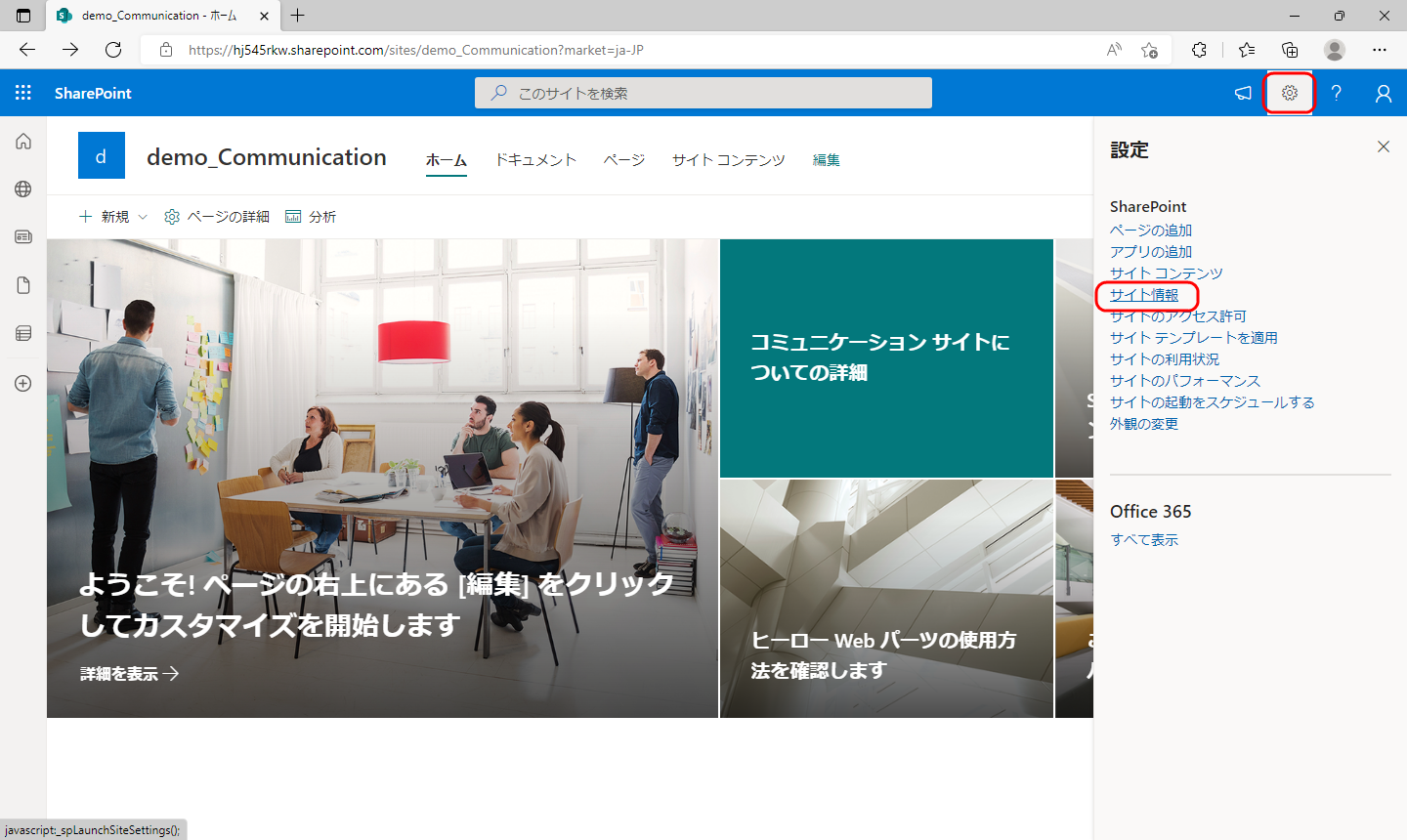Click the browser forward arrow
The image size is (1407, 840).
(70, 50)
